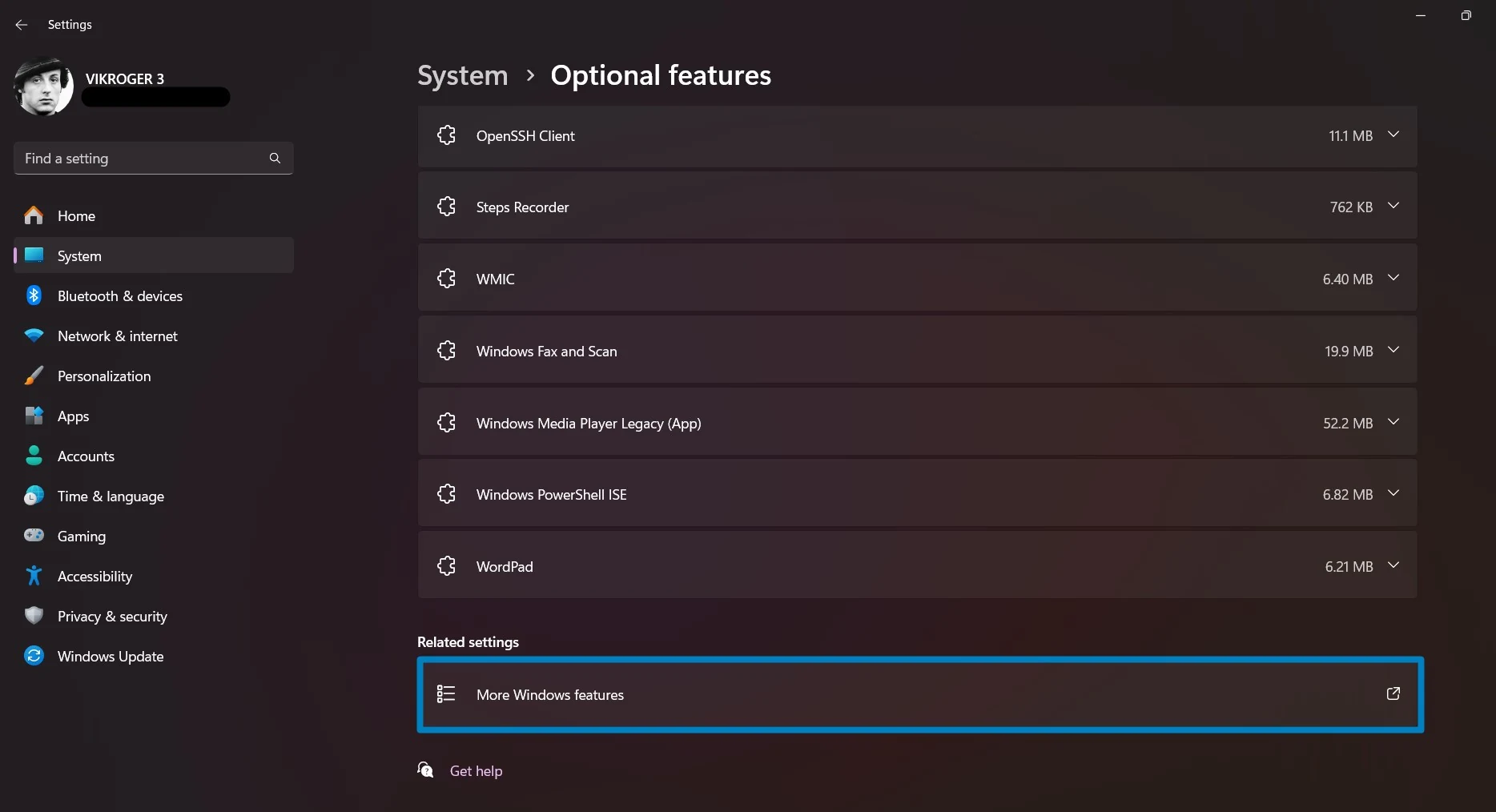Open the Home page in sidebar
The width and height of the screenshot is (1496, 812).
coord(154,216)
